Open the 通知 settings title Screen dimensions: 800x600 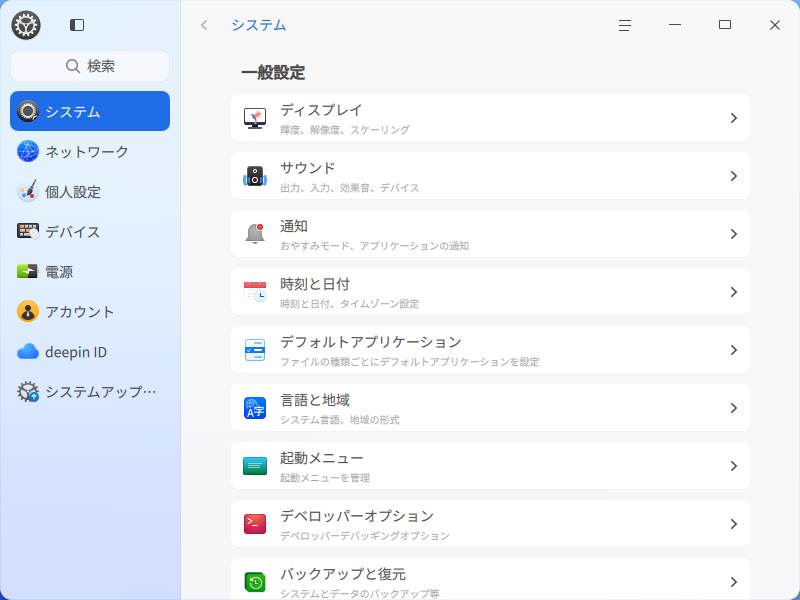coord(294,226)
